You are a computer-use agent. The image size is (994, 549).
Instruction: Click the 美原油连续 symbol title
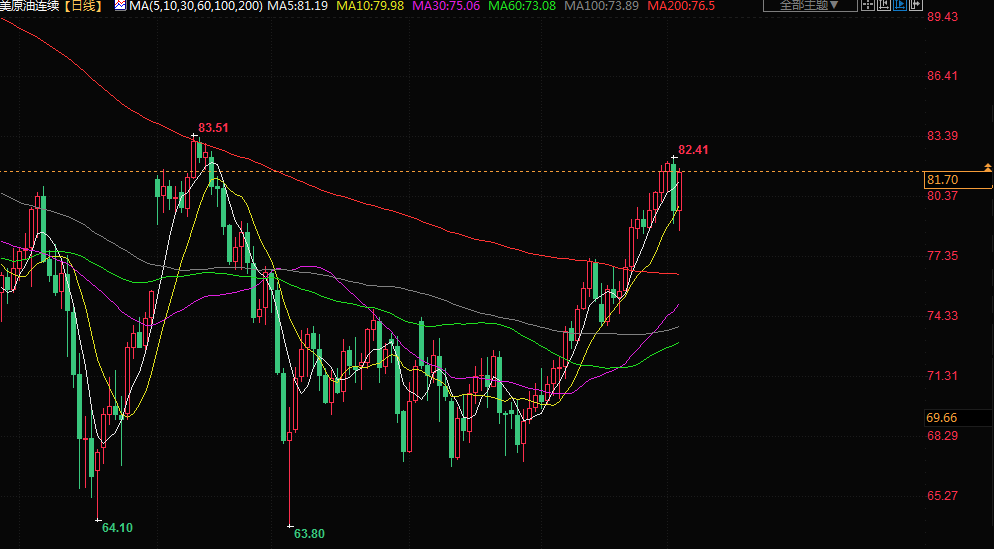pos(31,6)
